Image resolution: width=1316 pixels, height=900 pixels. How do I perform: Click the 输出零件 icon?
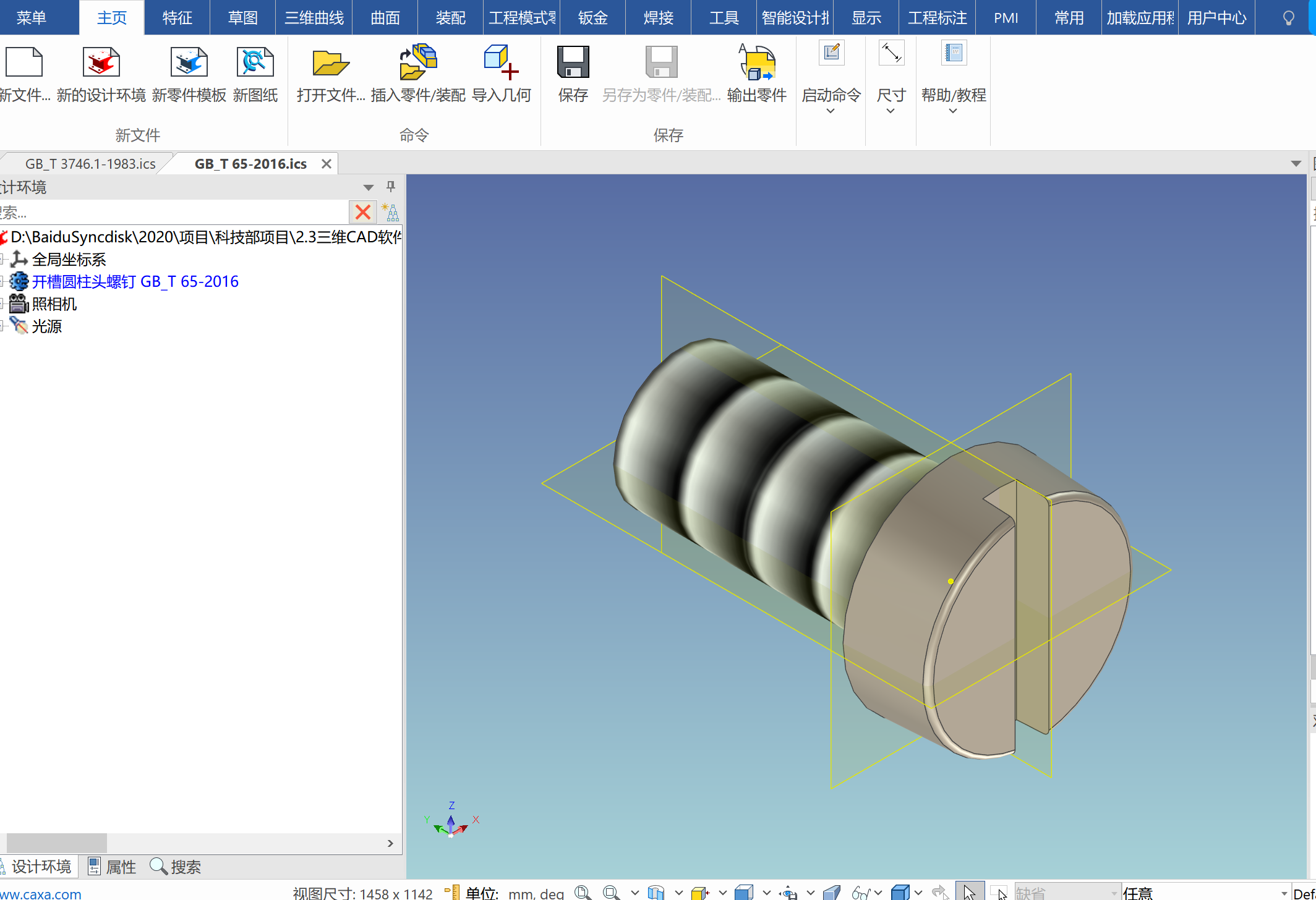(756, 63)
